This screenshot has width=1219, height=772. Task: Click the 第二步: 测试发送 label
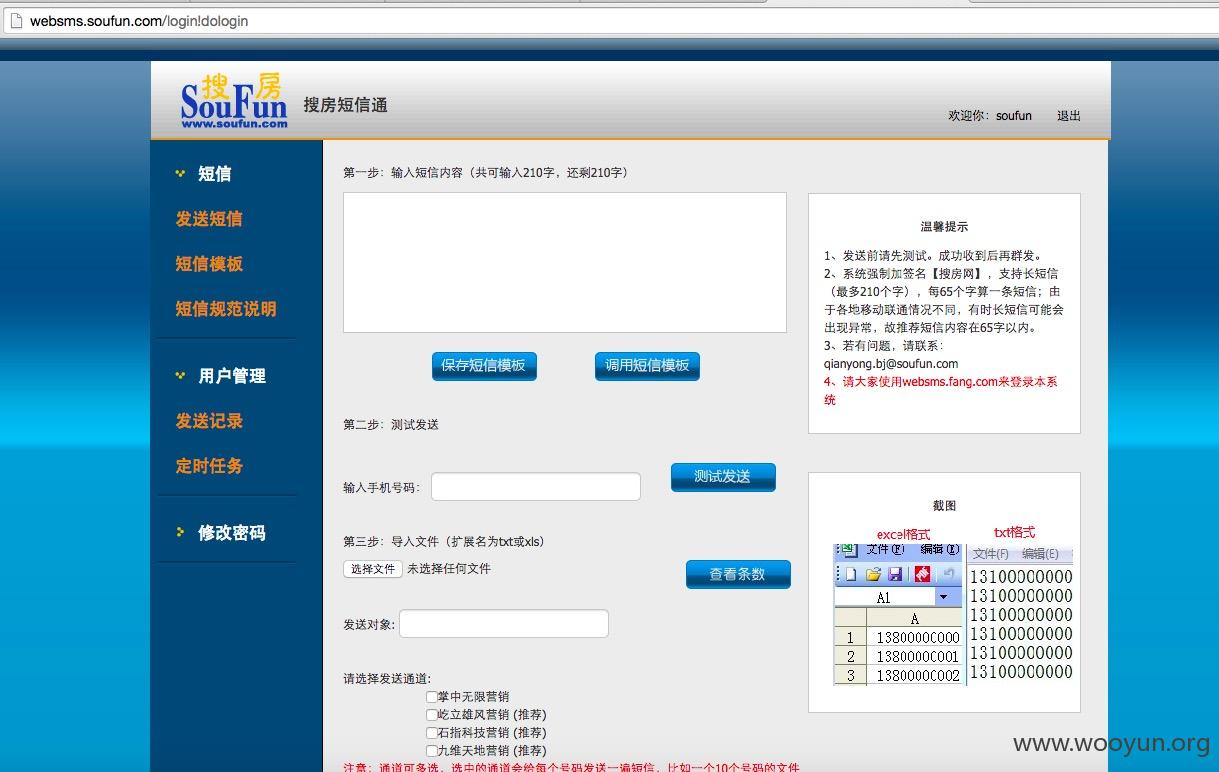click(x=391, y=425)
